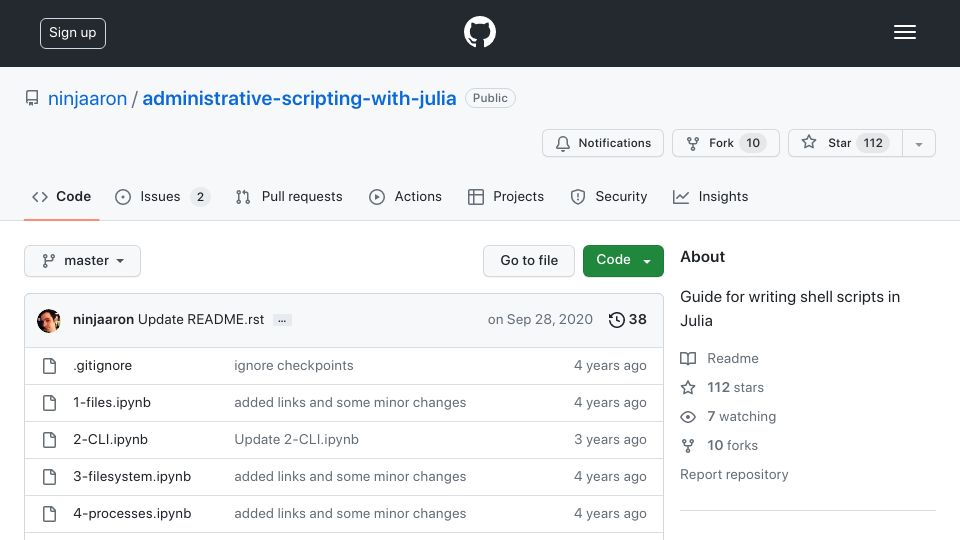
Task: Click the Issues circle-dot icon
Action: click(123, 197)
